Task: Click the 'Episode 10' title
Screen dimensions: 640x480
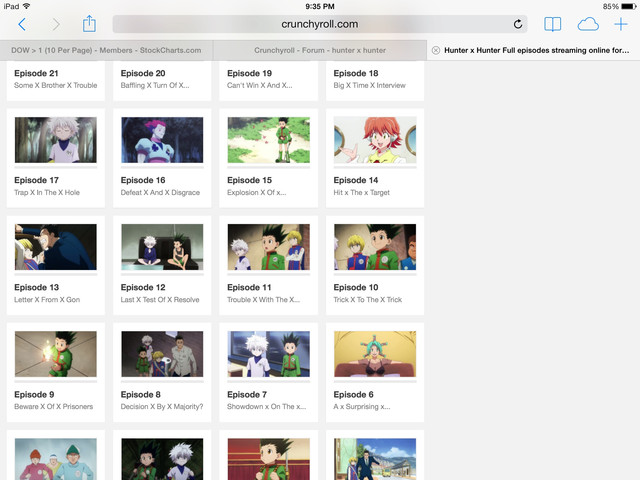Action: tap(356, 287)
